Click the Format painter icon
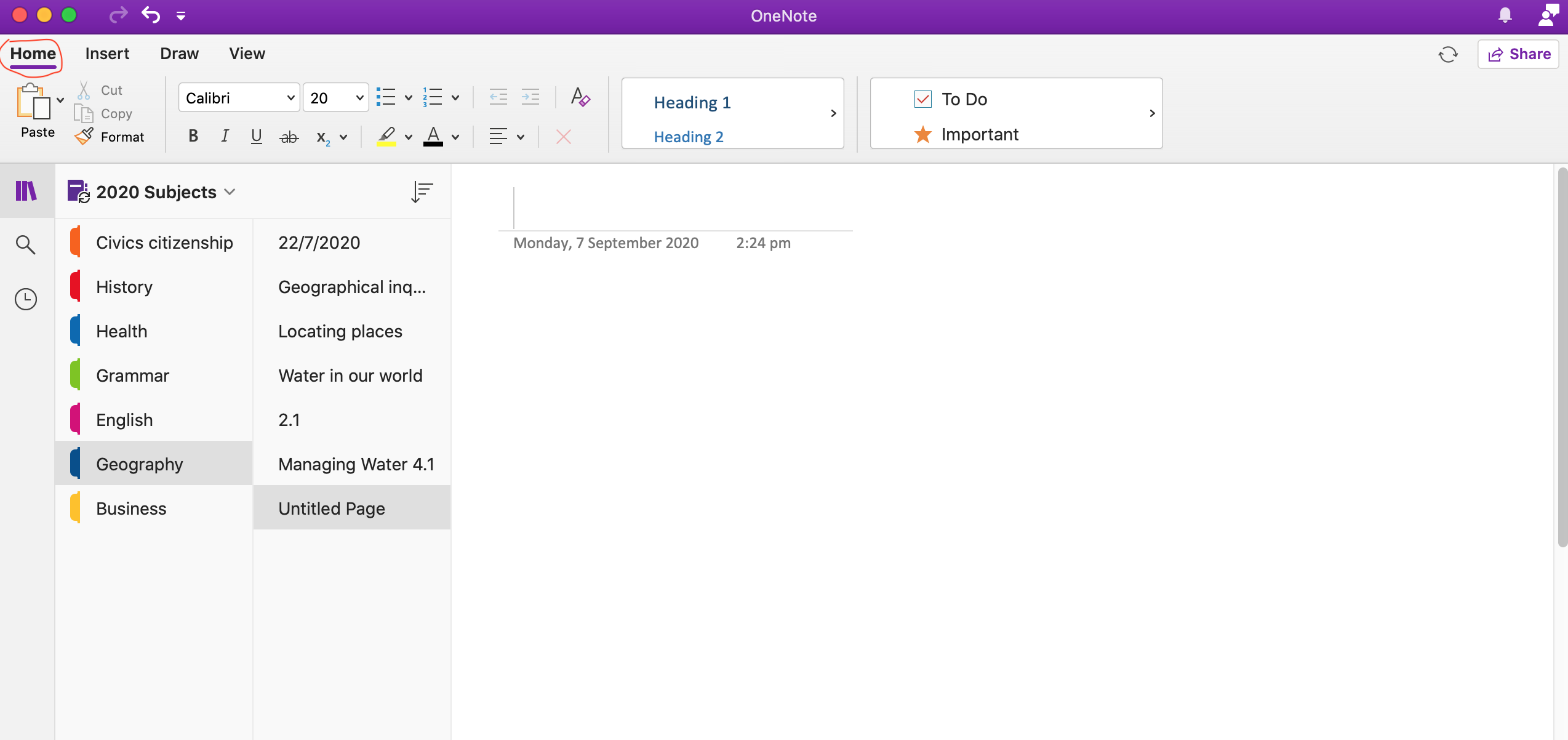This screenshot has height=740, width=1568. point(84,136)
